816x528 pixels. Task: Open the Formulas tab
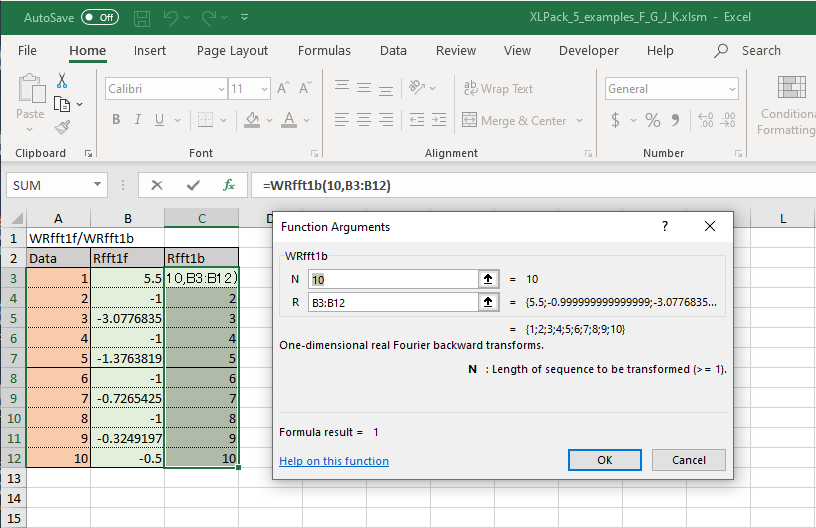pos(324,50)
